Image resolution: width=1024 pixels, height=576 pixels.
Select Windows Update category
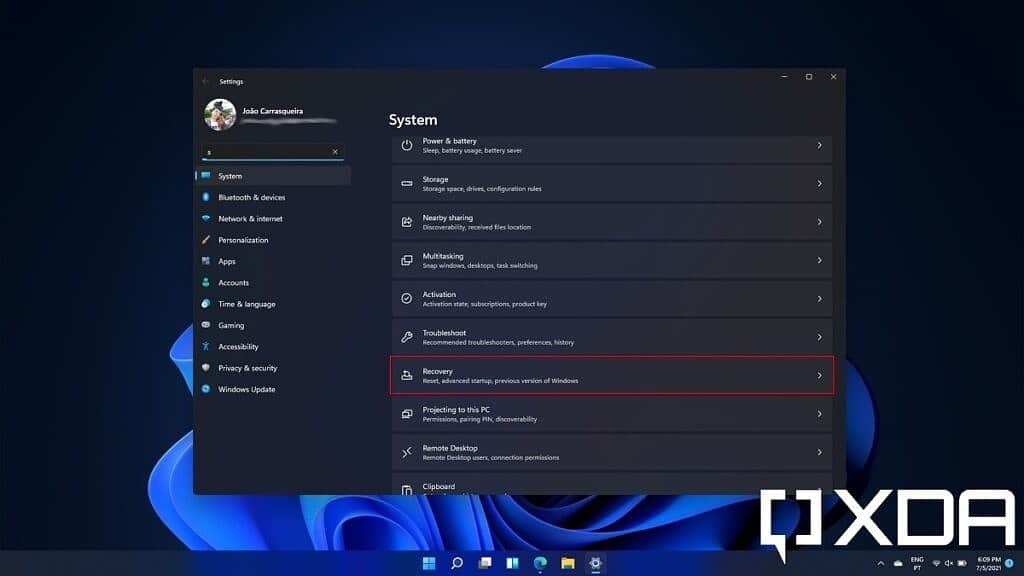point(273,389)
